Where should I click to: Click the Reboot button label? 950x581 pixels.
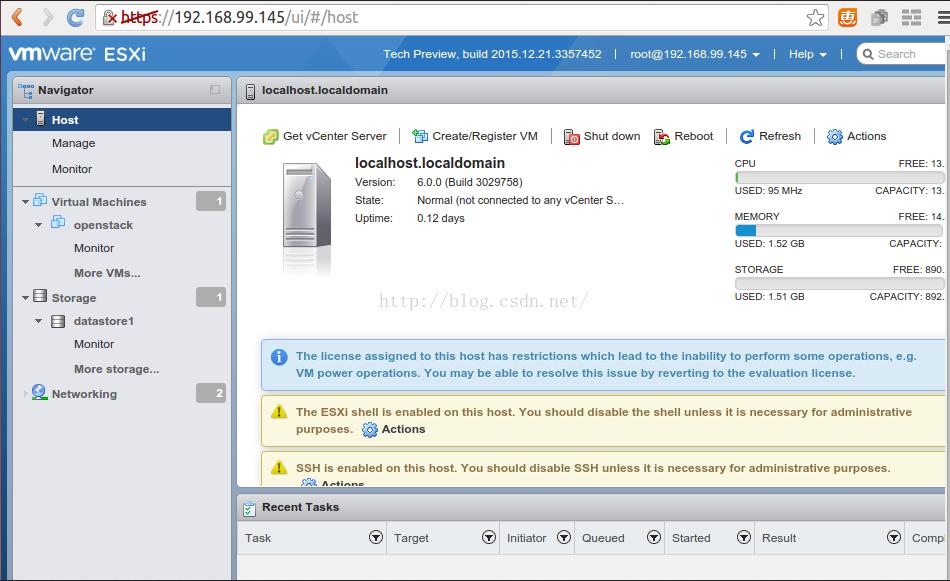pos(694,136)
